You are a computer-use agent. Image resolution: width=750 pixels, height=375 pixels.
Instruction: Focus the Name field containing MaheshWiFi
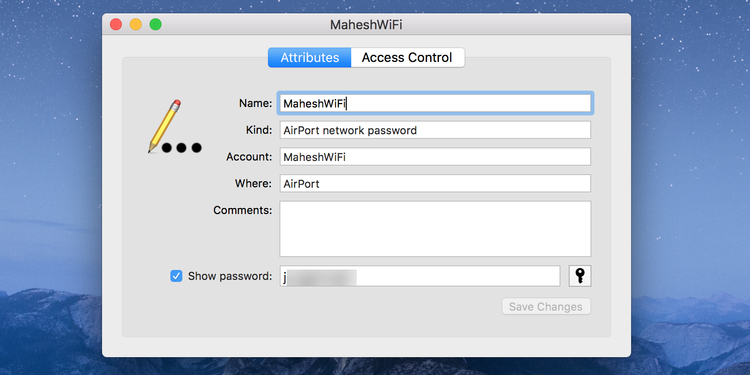(x=435, y=103)
